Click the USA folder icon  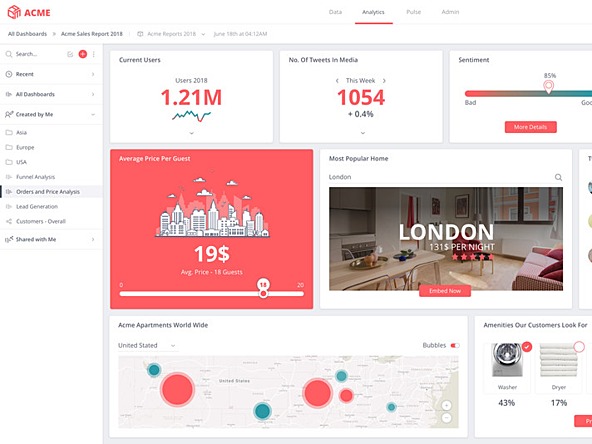click(9, 162)
